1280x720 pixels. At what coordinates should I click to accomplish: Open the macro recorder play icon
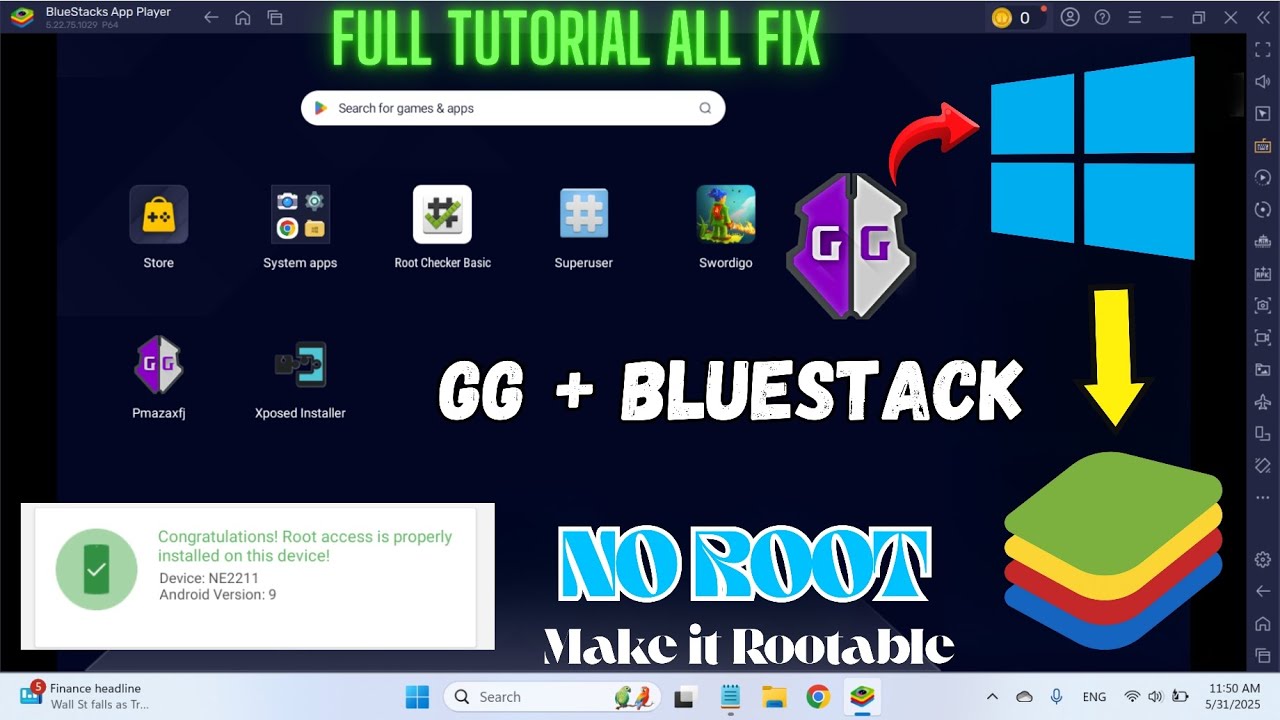pos(1263,177)
